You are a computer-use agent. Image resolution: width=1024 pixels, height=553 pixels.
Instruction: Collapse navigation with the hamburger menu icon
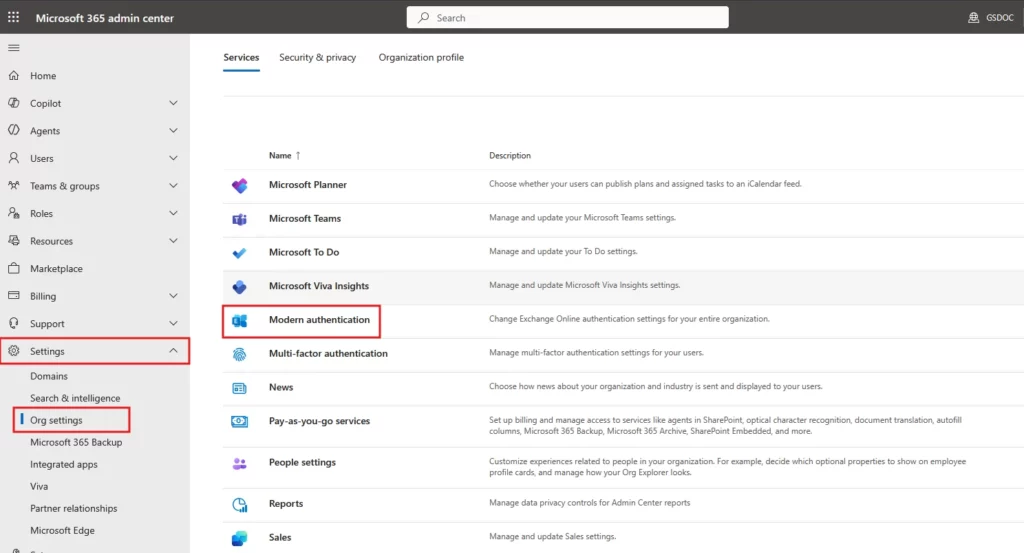click(14, 48)
